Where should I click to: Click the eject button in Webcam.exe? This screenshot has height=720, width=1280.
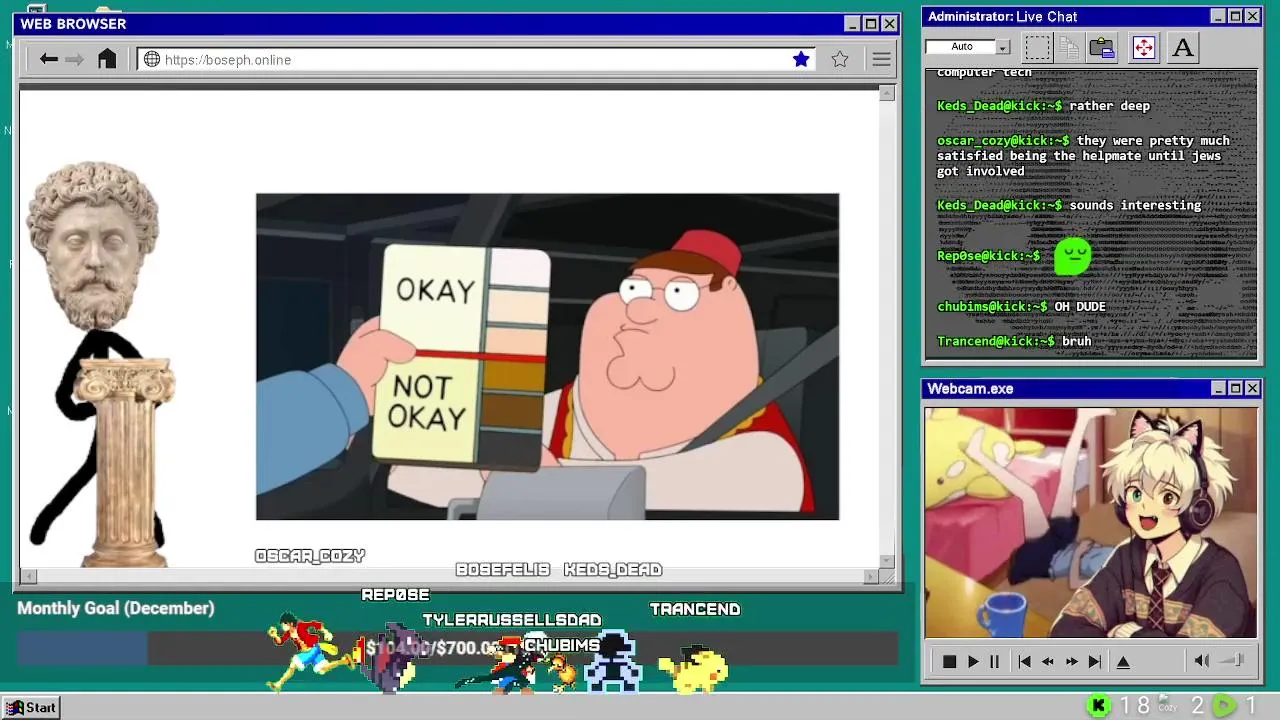coord(1123,661)
